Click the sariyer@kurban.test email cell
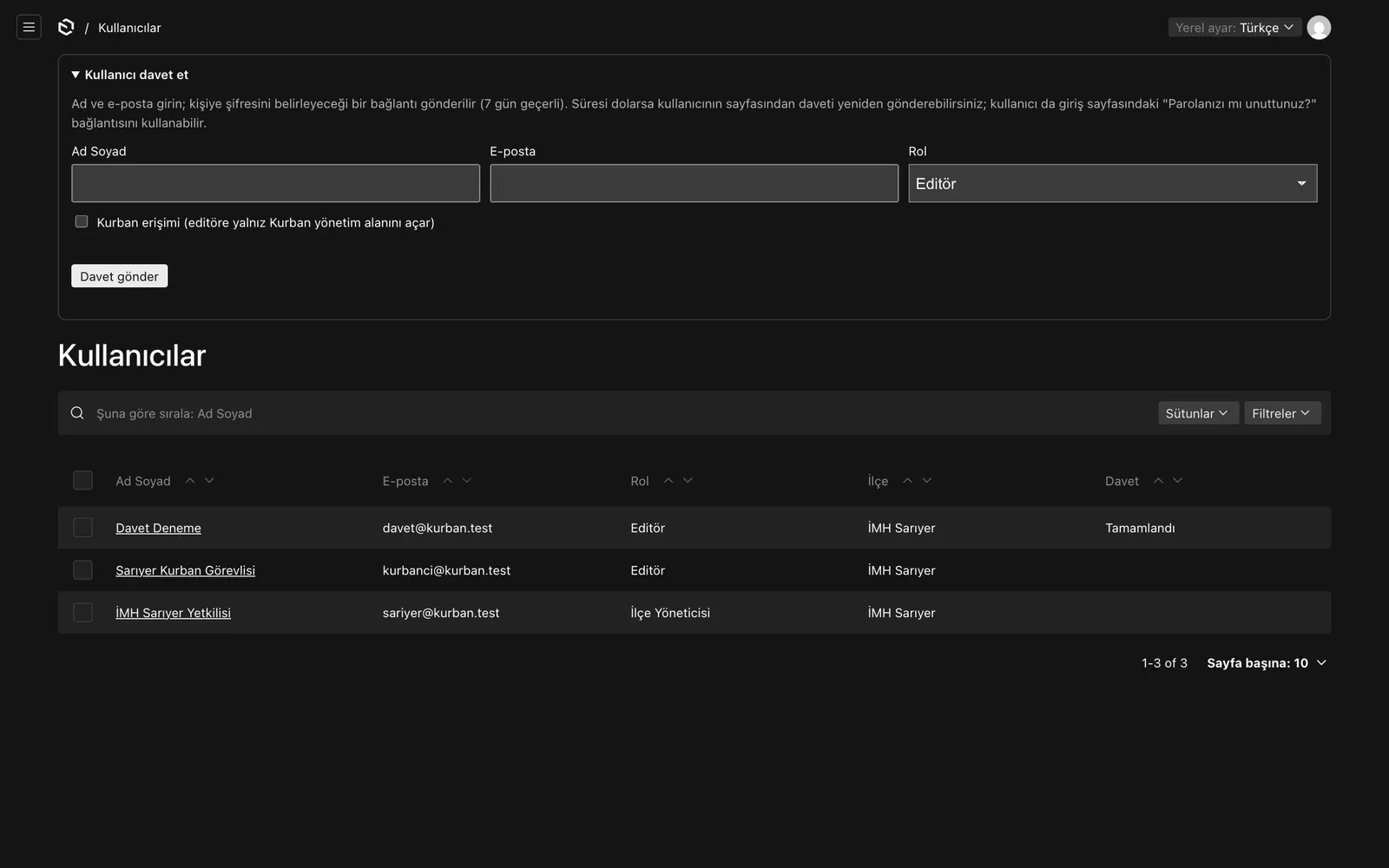Screen dimensions: 1389x868 coord(441,613)
